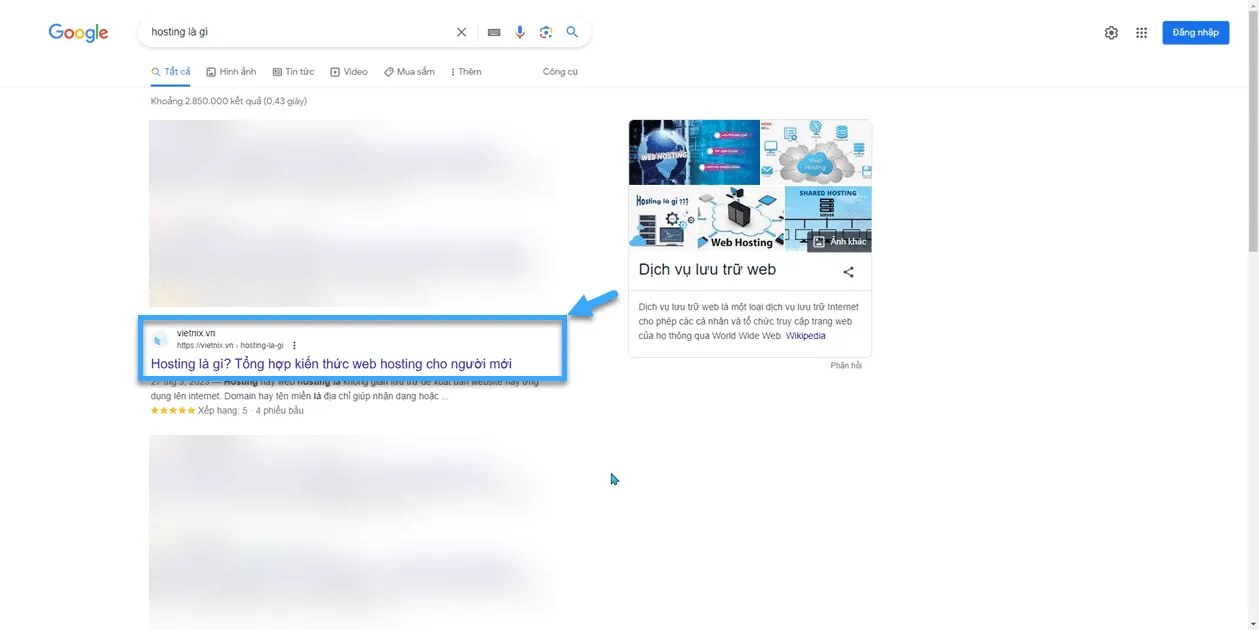Open the Hosting là gì? Tổng hợp link
1259x630 pixels.
click(x=331, y=364)
